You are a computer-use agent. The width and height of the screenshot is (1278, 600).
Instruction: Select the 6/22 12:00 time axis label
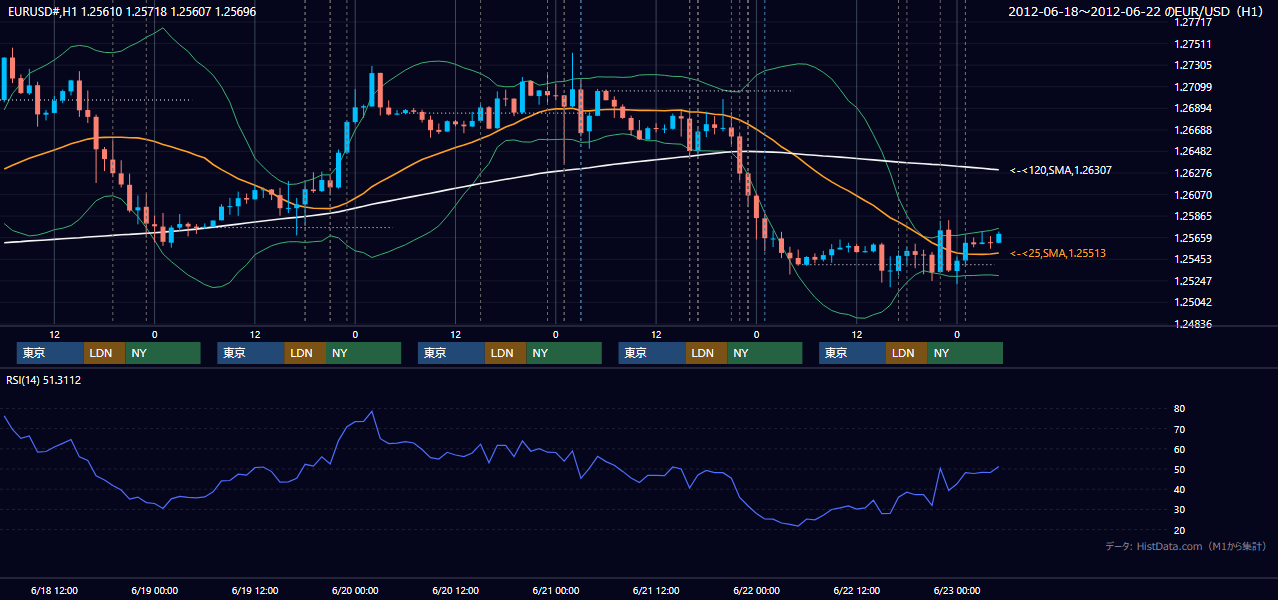857,591
